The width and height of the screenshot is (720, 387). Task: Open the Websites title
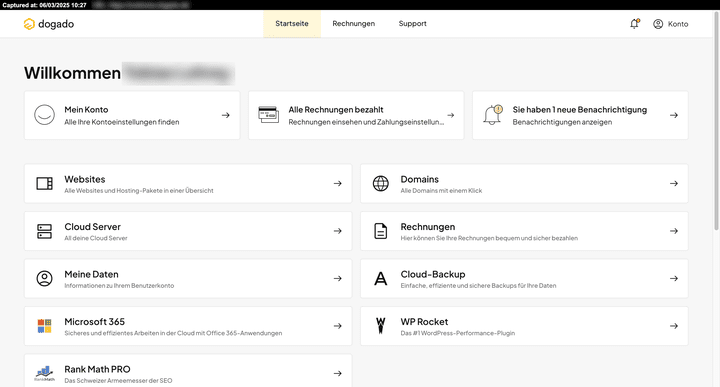[x=85, y=179]
